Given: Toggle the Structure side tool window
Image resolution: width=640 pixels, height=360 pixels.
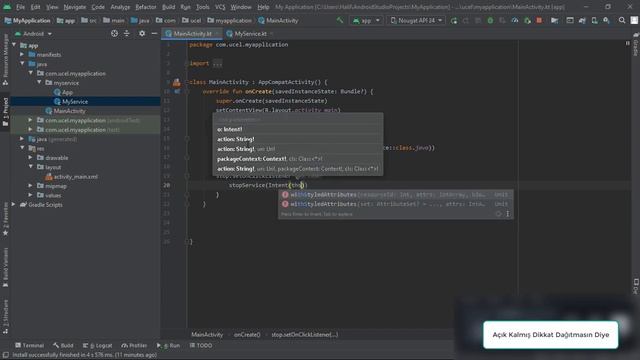Looking at the screenshot, I should pos(5,317).
